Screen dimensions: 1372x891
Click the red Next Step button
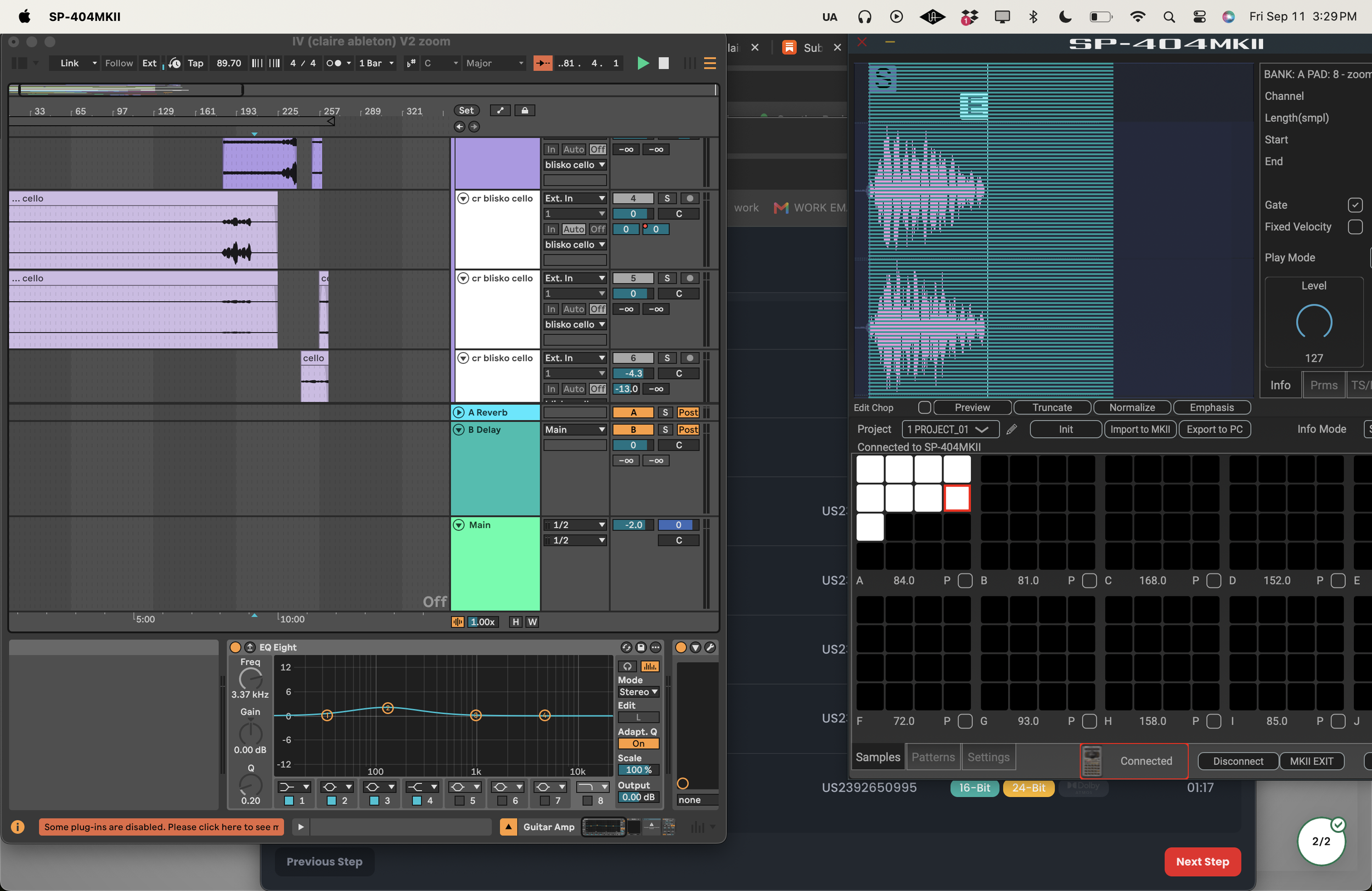pyautogui.click(x=1202, y=861)
